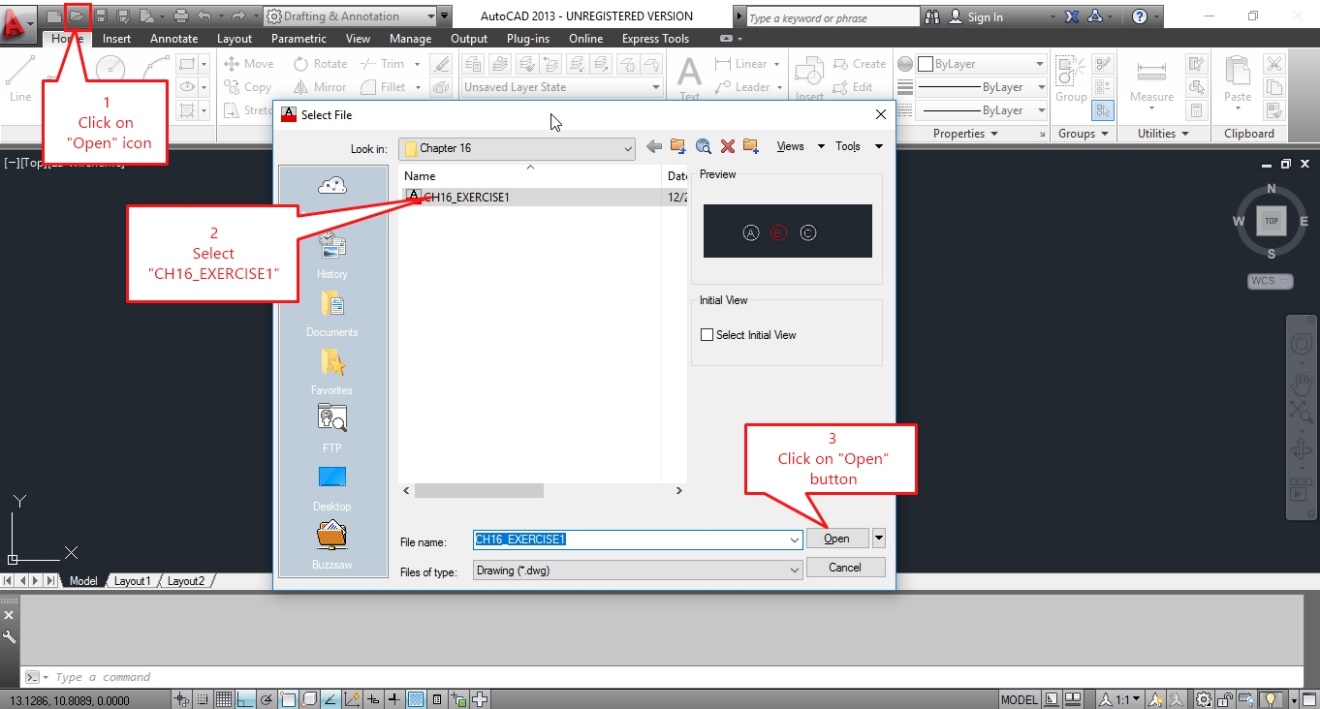Open the Express Tools tab
The image size is (1320, 709).
pos(655,38)
